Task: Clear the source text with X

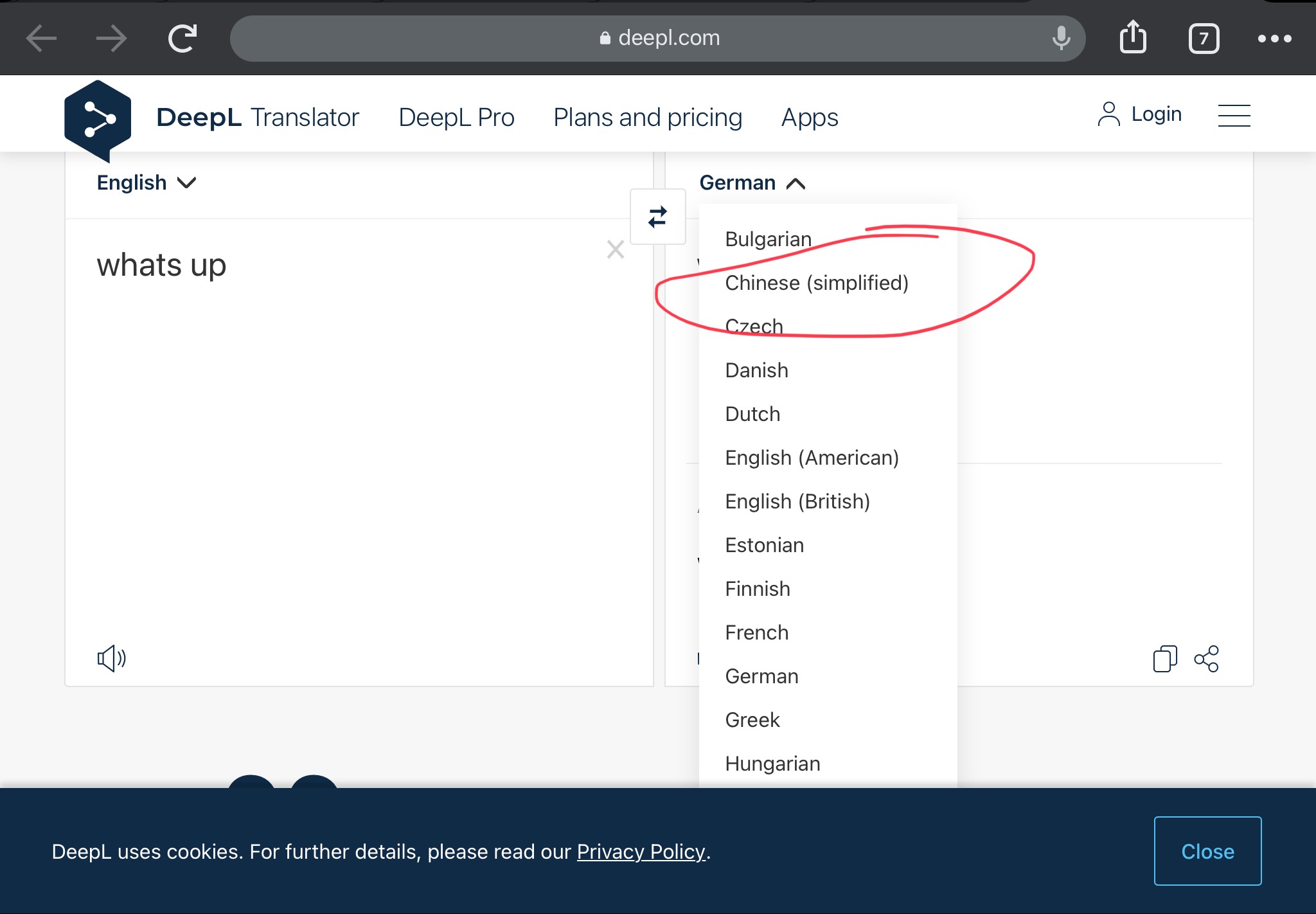Action: click(x=615, y=249)
